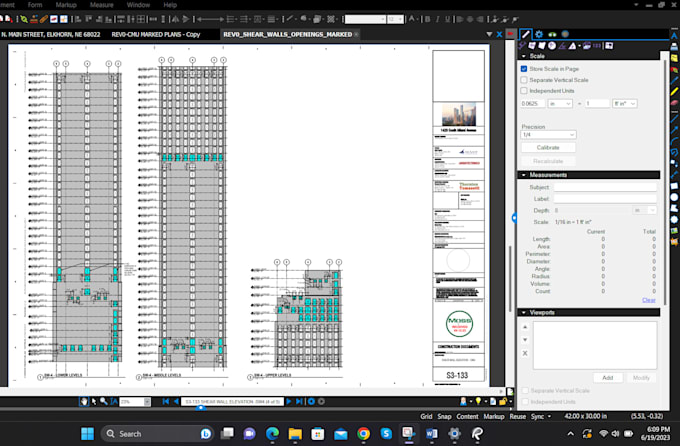Select the Dynamic Fill measurement tool
This screenshot has width=680, height=446.
(x=609, y=46)
